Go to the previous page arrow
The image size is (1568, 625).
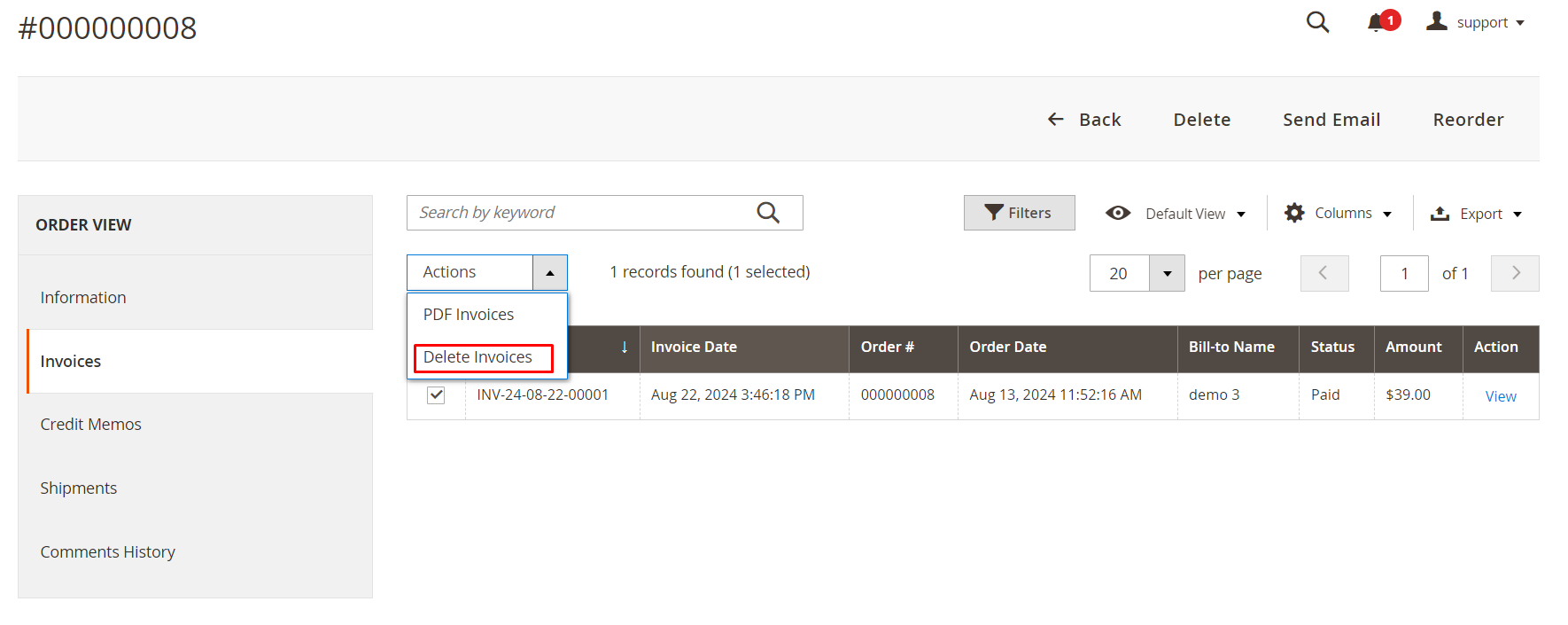(1323, 273)
